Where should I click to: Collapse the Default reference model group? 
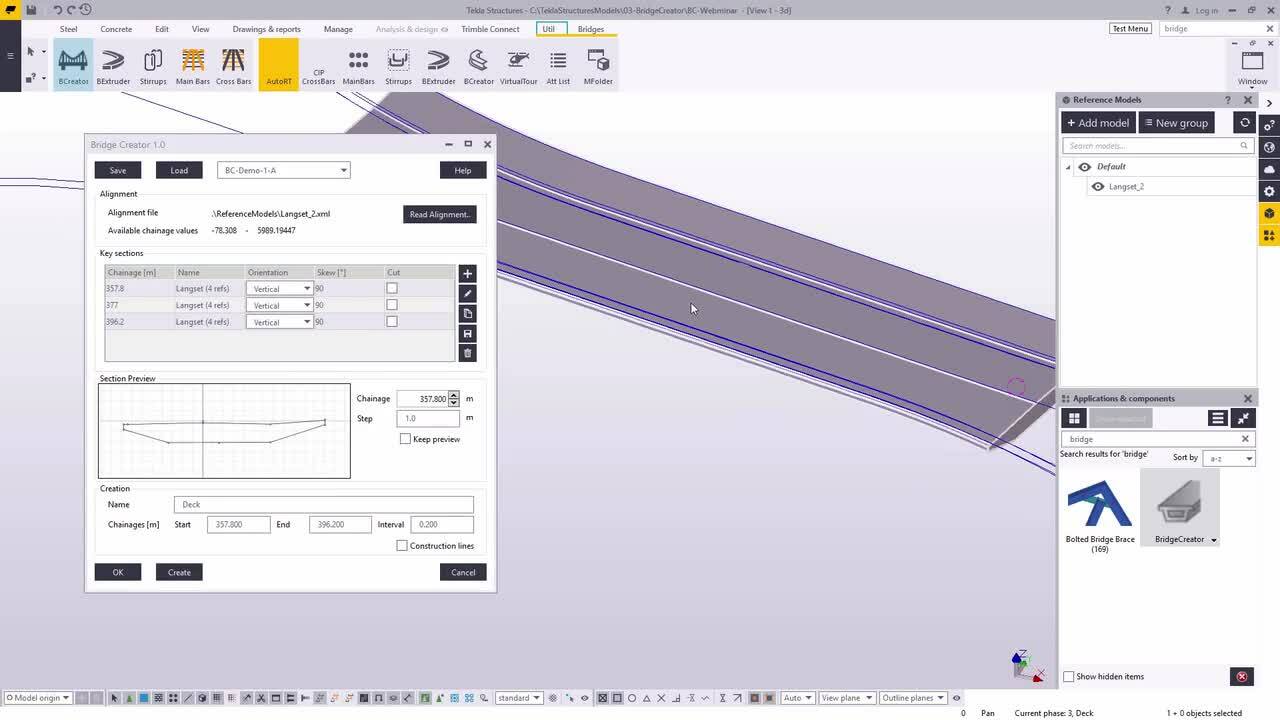pyautogui.click(x=1068, y=166)
